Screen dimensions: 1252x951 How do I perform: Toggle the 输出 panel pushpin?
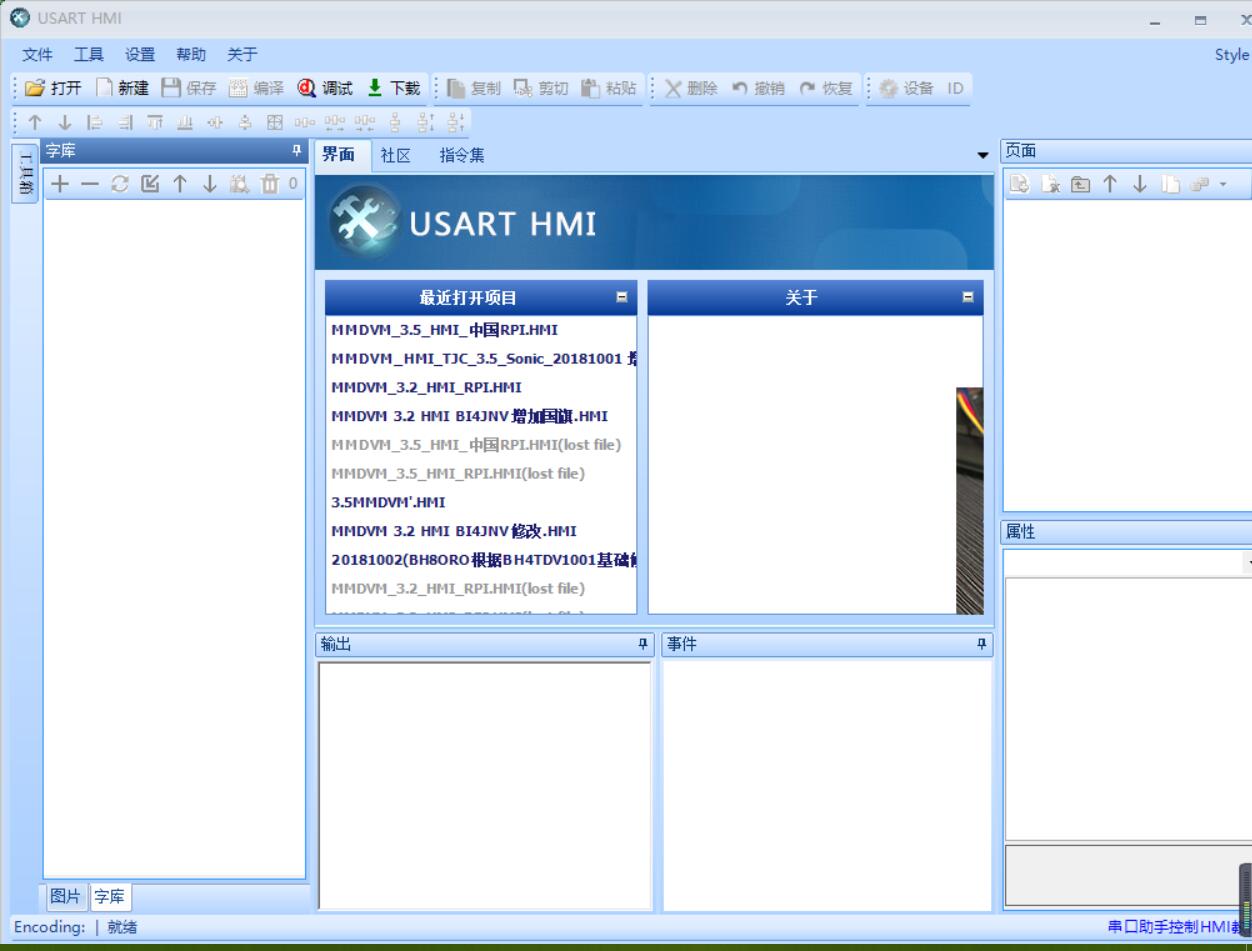pyautogui.click(x=643, y=645)
